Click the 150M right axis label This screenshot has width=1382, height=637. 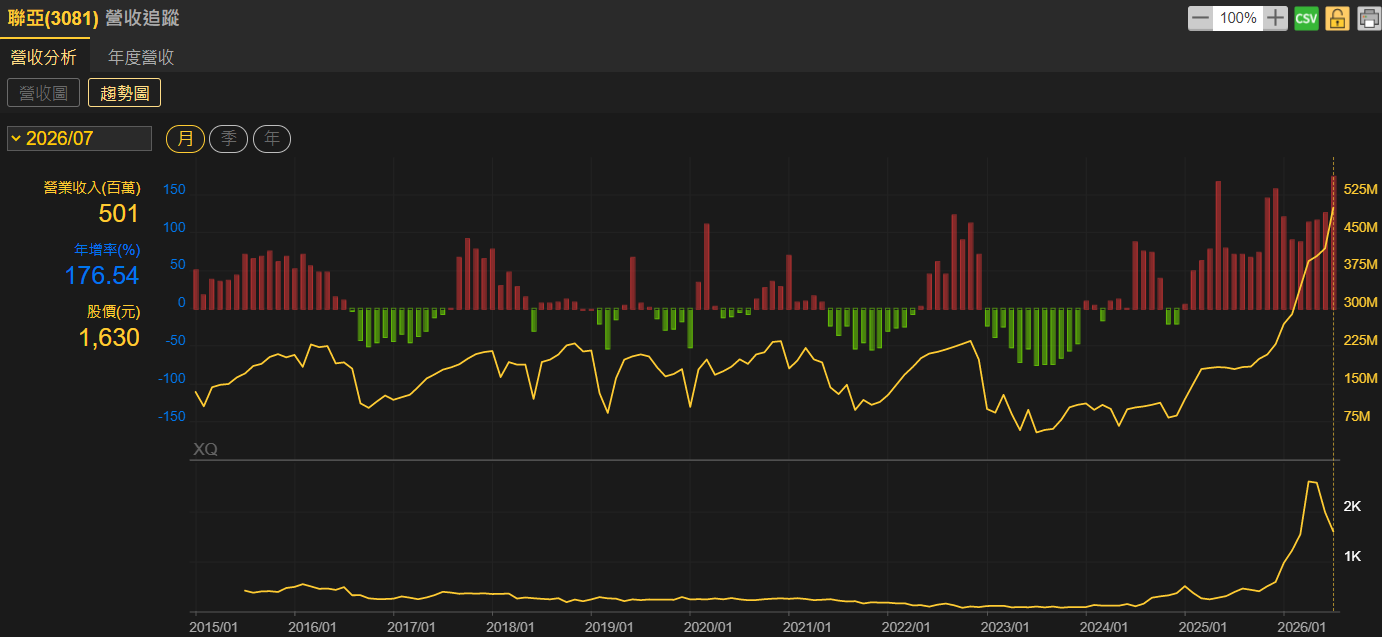tap(1361, 379)
